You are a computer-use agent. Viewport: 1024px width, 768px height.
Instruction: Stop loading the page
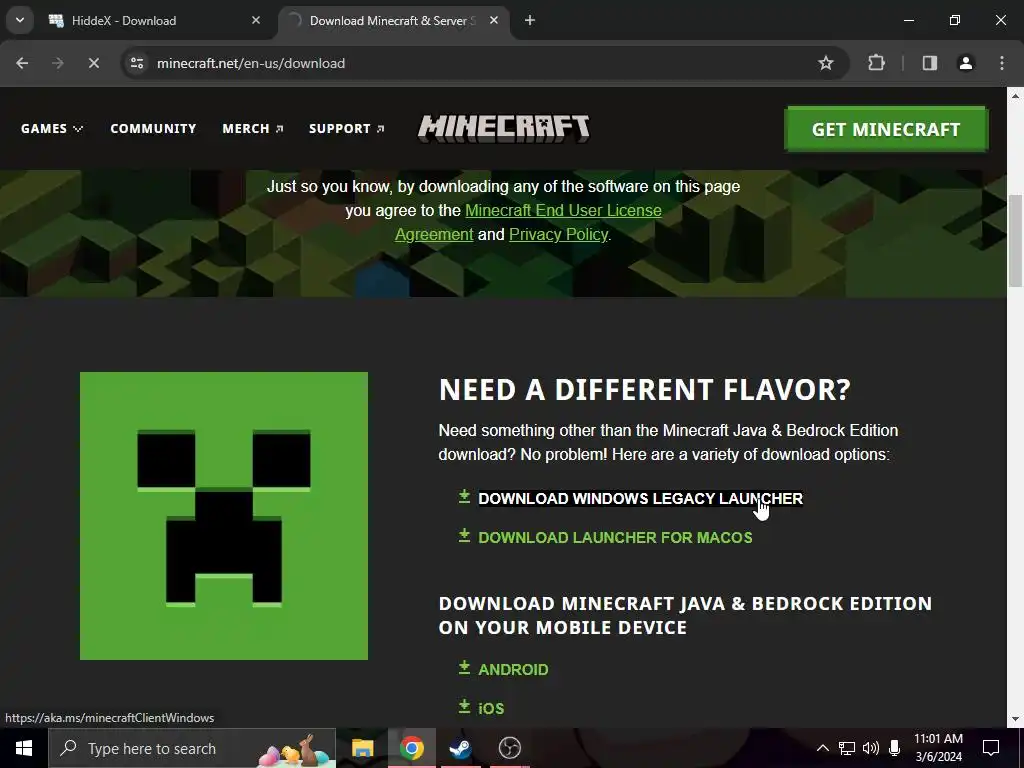(x=93, y=63)
